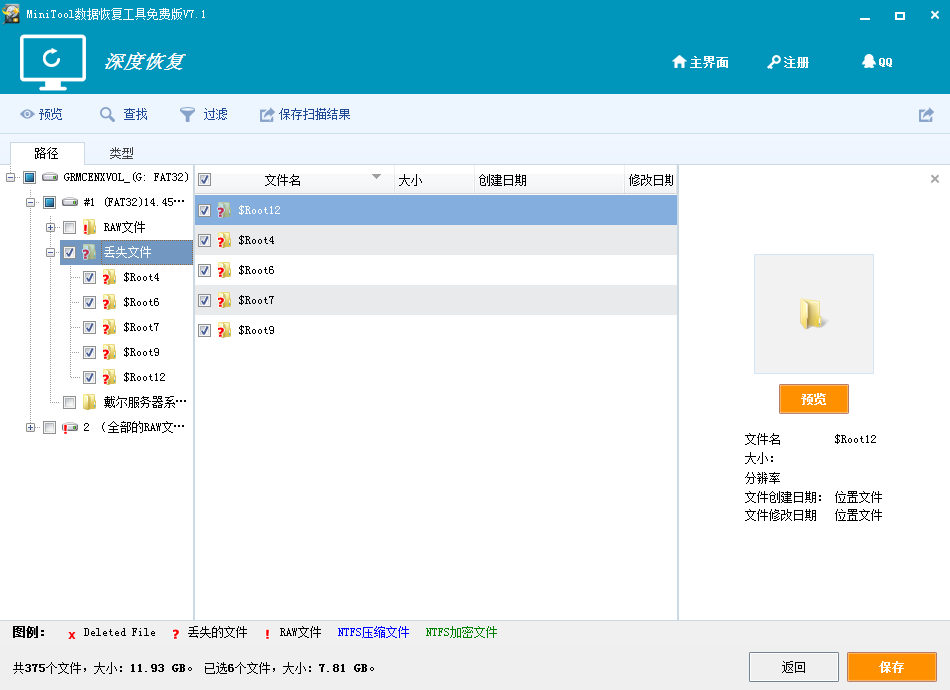Sort by 修改日期 column header
Viewport: 950px width, 690px height.
(651, 180)
